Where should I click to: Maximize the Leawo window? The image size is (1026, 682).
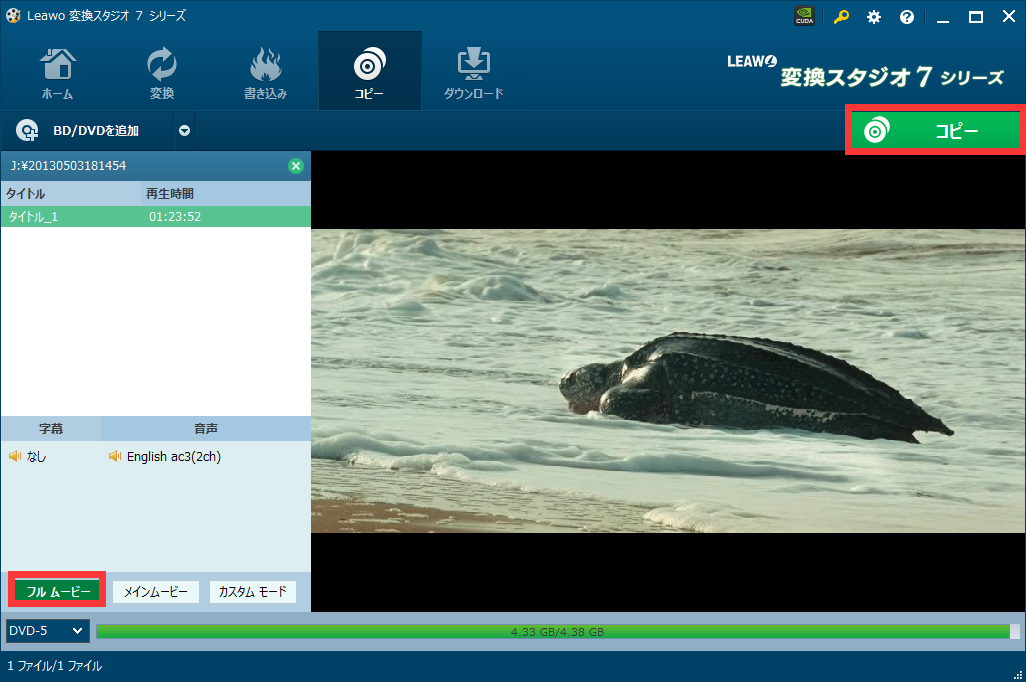pyautogui.click(x=976, y=17)
